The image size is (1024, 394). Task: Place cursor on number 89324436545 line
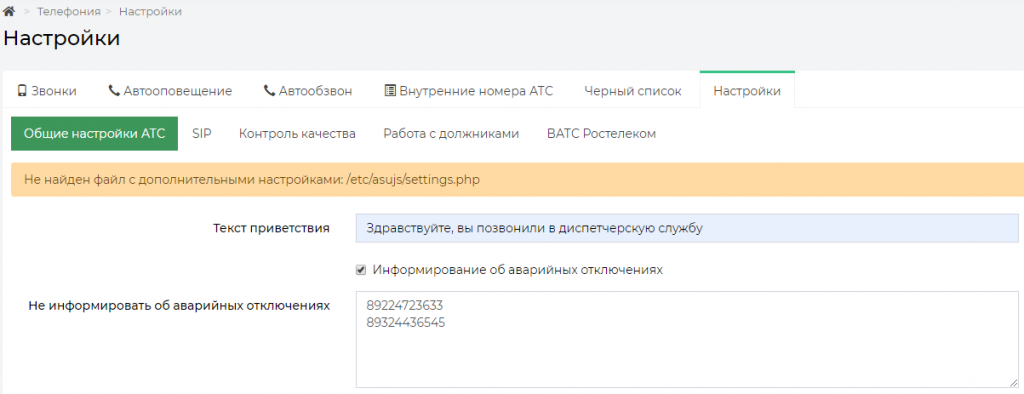click(x=406, y=322)
